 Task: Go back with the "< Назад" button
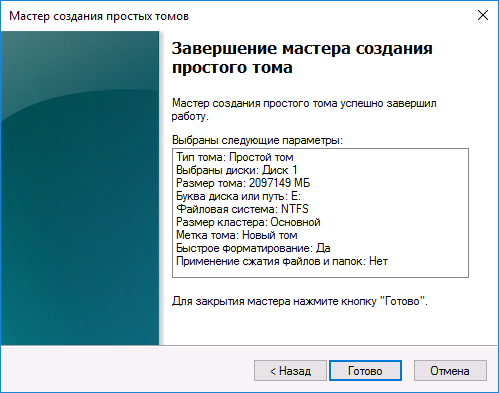coord(290,370)
